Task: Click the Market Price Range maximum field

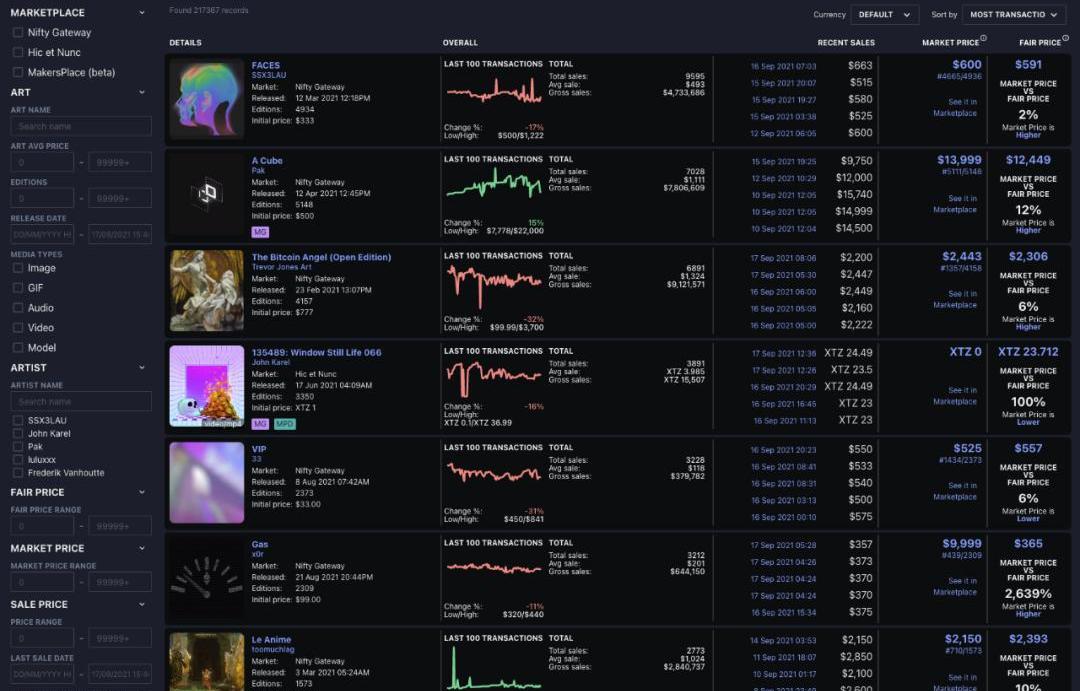Action: coord(120,582)
